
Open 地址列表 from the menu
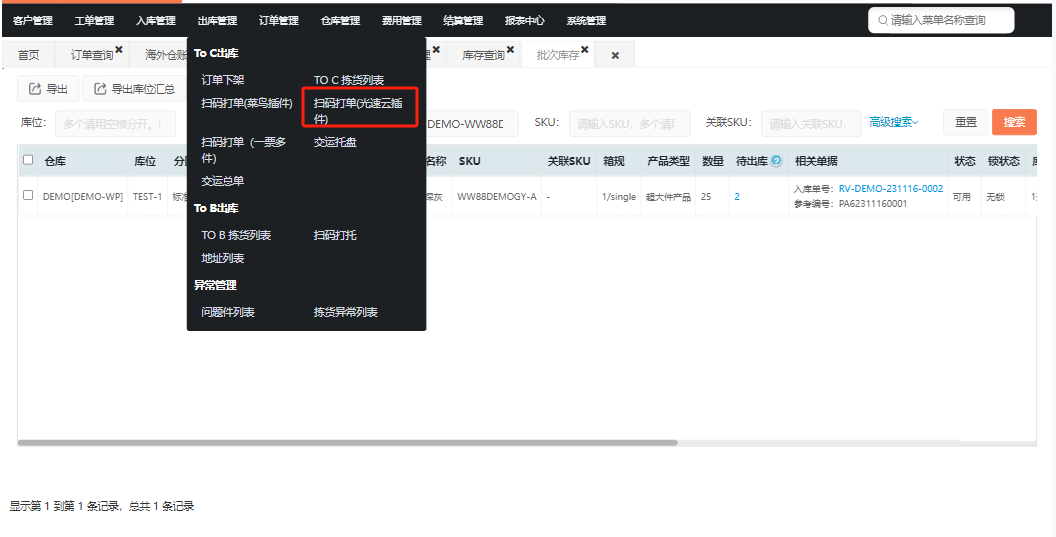(x=223, y=258)
